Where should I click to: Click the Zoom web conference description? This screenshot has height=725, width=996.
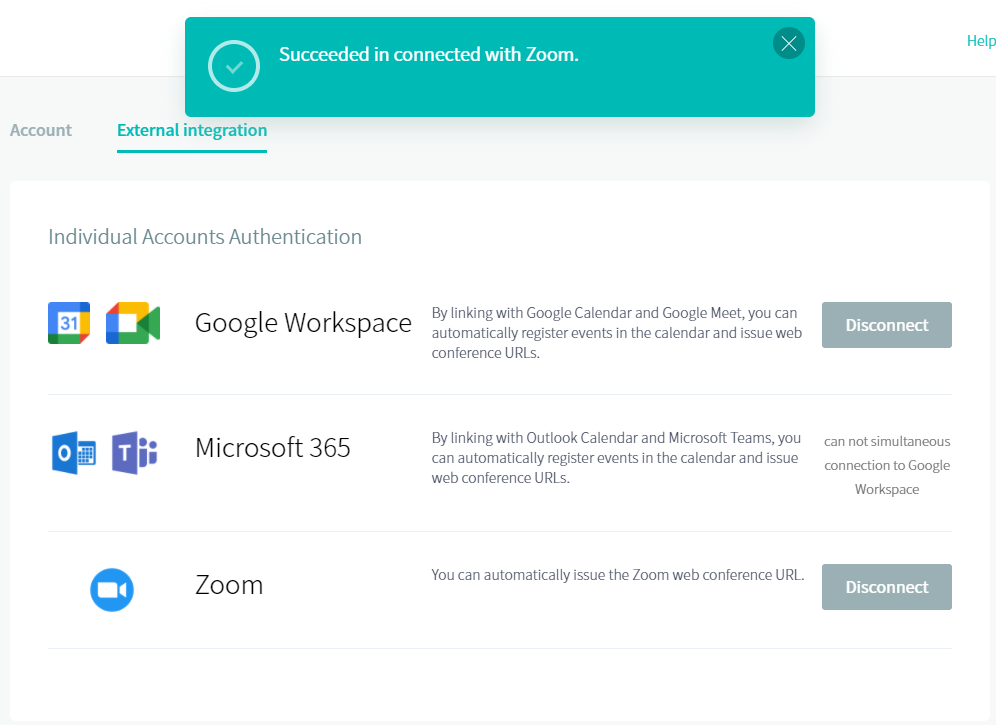tap(617, 574)
